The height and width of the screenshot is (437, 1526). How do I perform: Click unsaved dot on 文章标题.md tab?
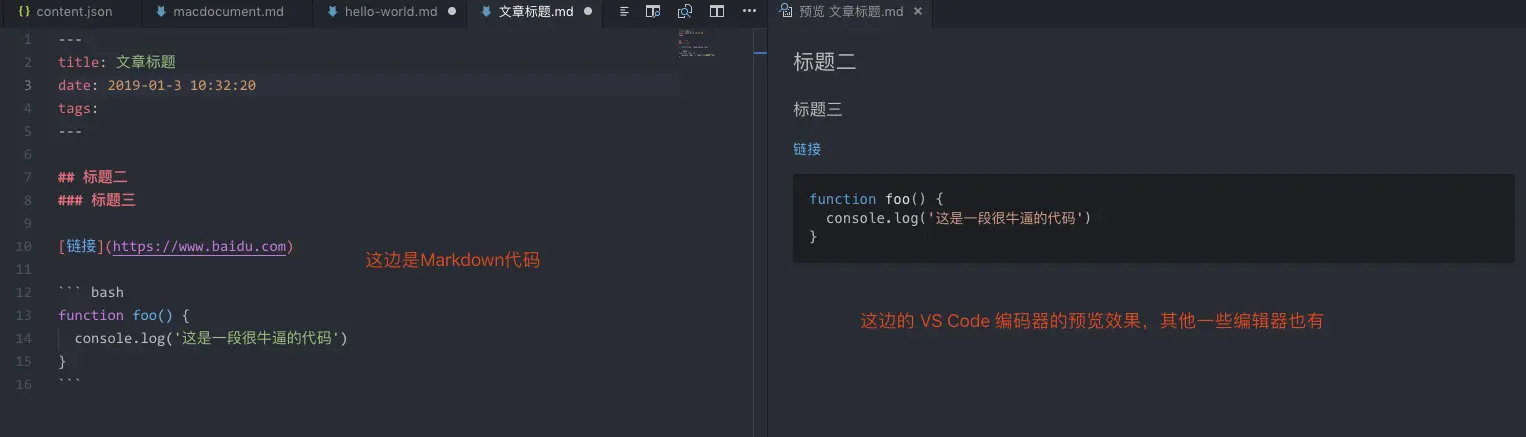click(x=588, y=12)
